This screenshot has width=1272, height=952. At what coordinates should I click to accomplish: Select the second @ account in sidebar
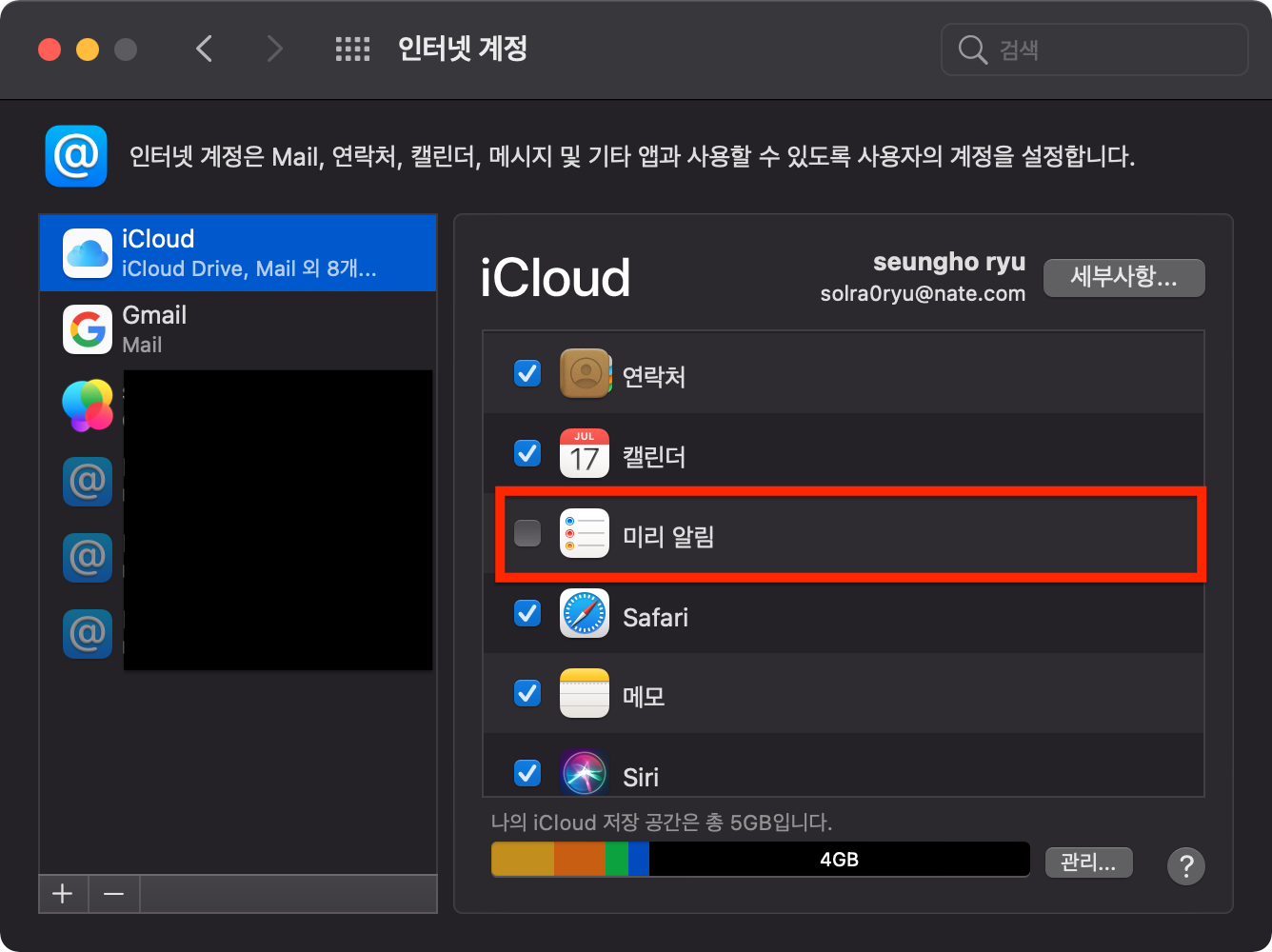click(x=88, y=558)
